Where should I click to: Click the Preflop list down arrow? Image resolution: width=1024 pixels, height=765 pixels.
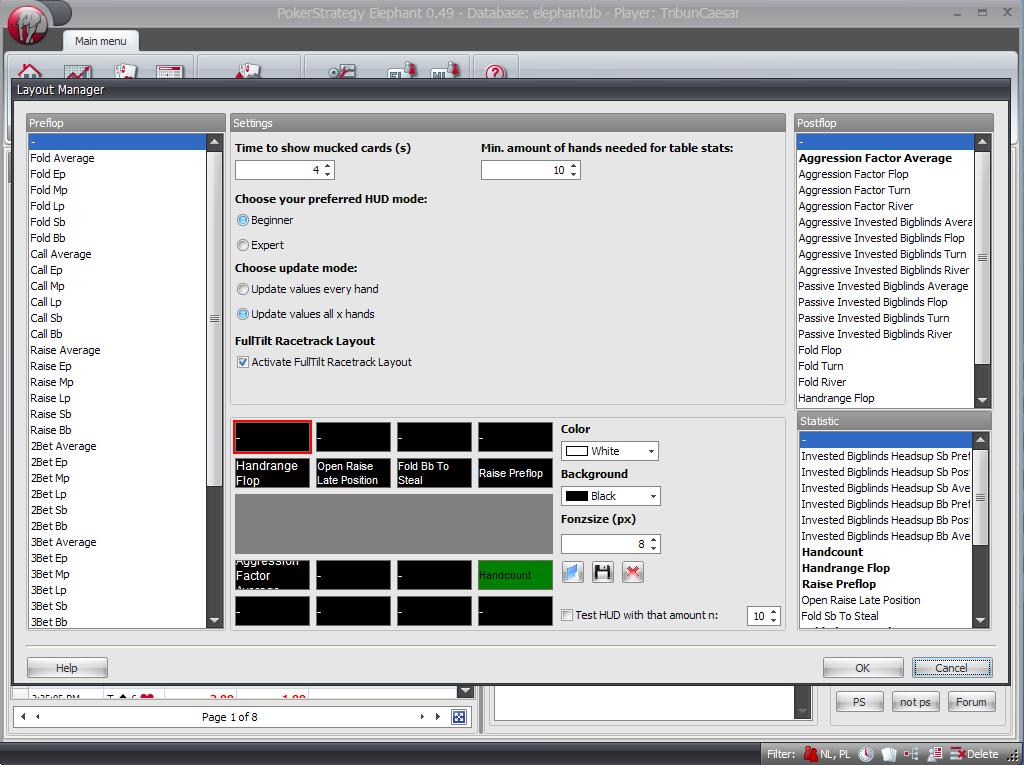click(214, 621)
